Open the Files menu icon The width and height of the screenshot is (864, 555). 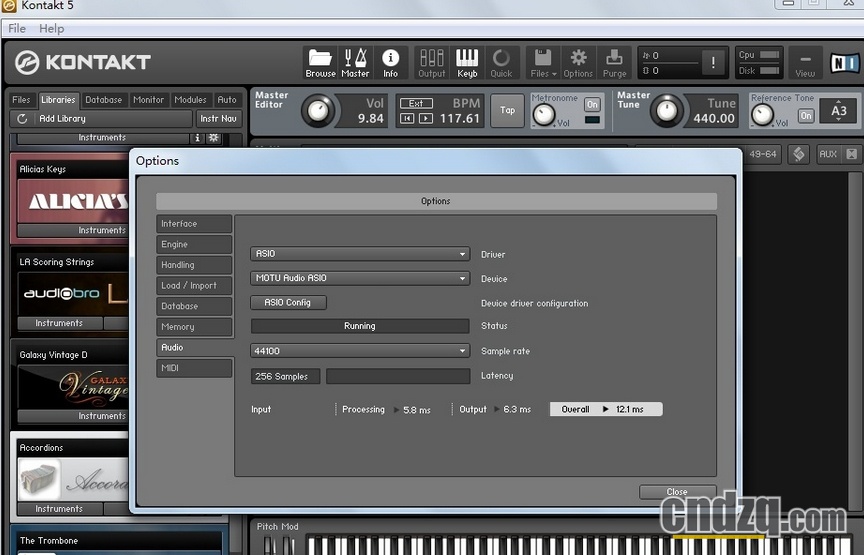(543, 63)
